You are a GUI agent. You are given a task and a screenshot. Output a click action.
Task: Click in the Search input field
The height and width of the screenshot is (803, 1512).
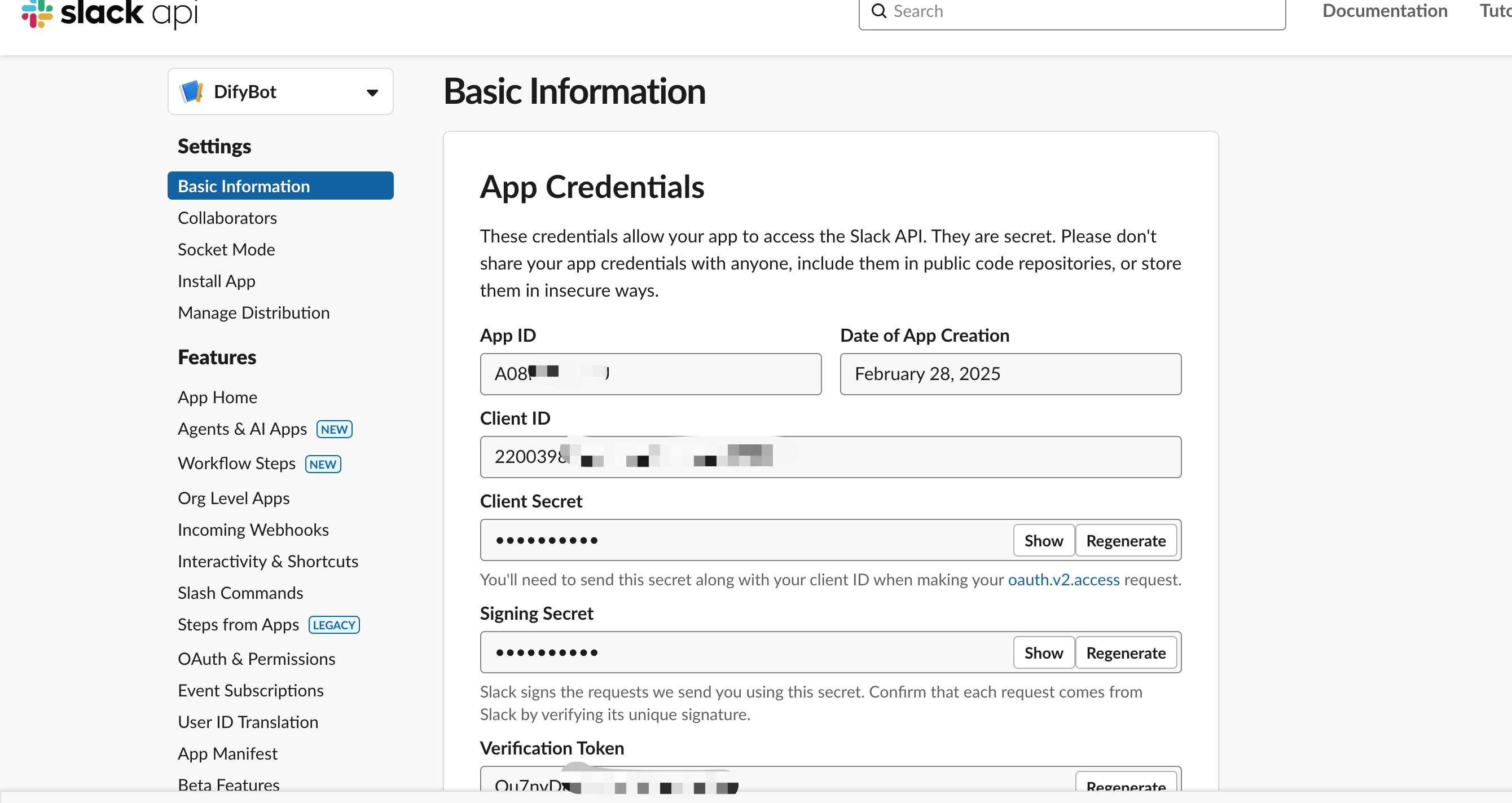click(1080, 11)
